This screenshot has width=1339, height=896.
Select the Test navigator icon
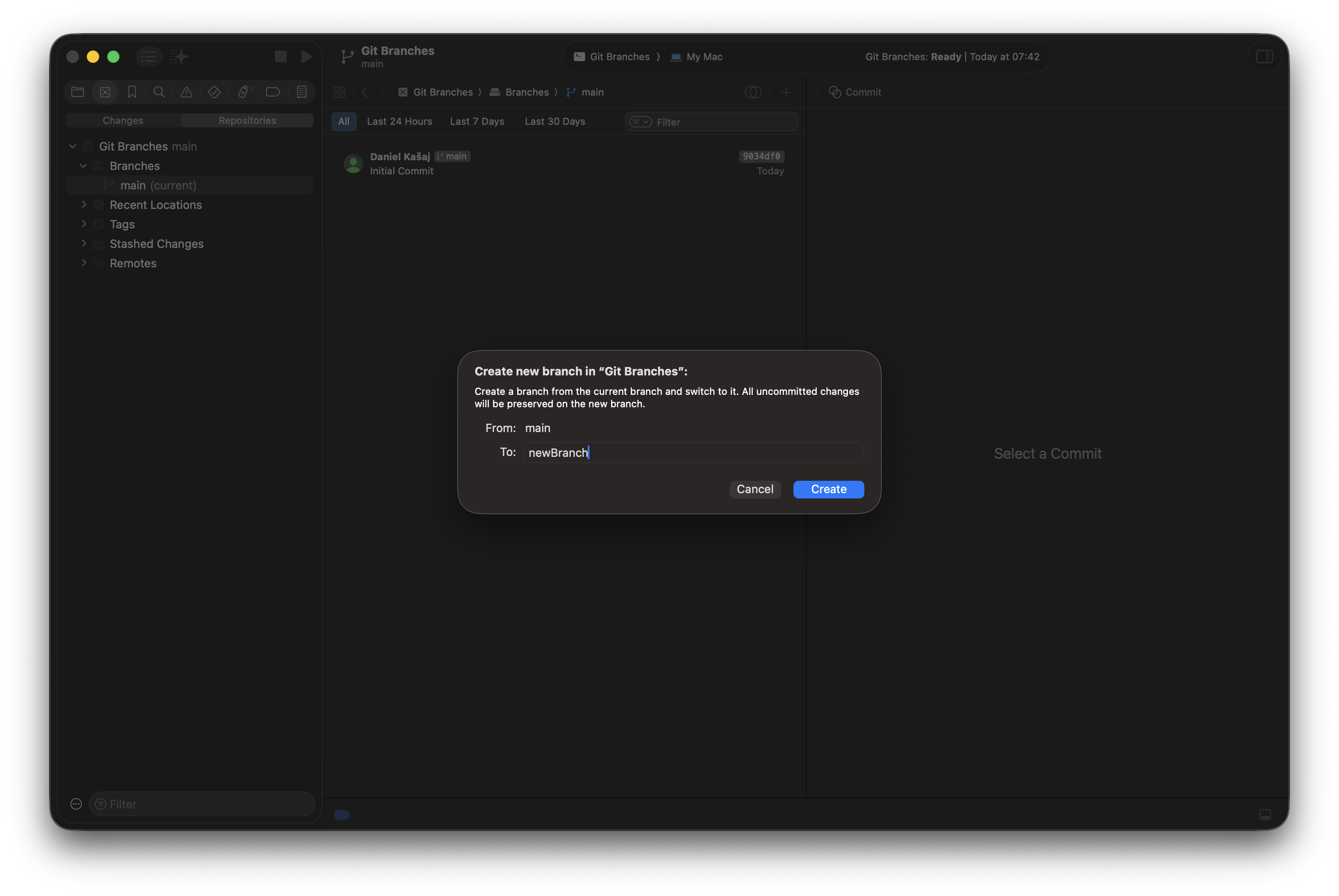pos(214,92)
